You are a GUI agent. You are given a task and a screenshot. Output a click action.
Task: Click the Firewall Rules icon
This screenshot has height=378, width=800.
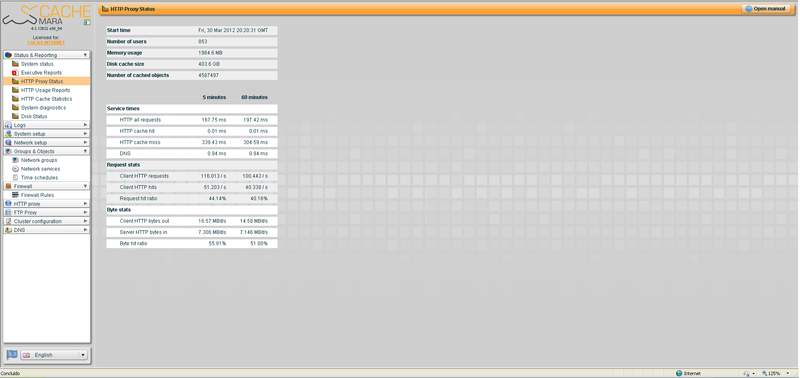click(15, 195)
